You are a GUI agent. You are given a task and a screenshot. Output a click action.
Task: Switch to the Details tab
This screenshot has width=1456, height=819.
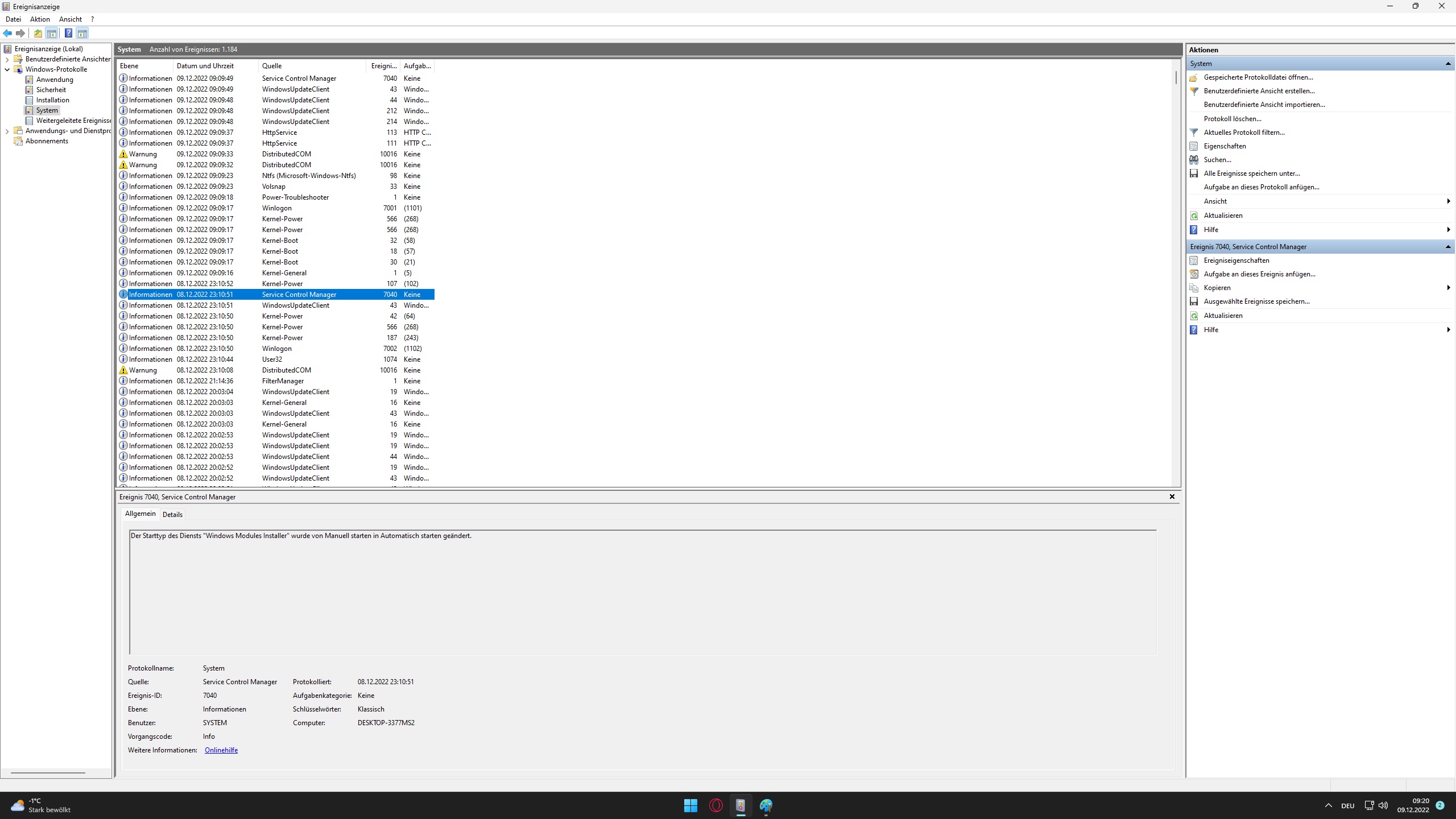point(172,514)
